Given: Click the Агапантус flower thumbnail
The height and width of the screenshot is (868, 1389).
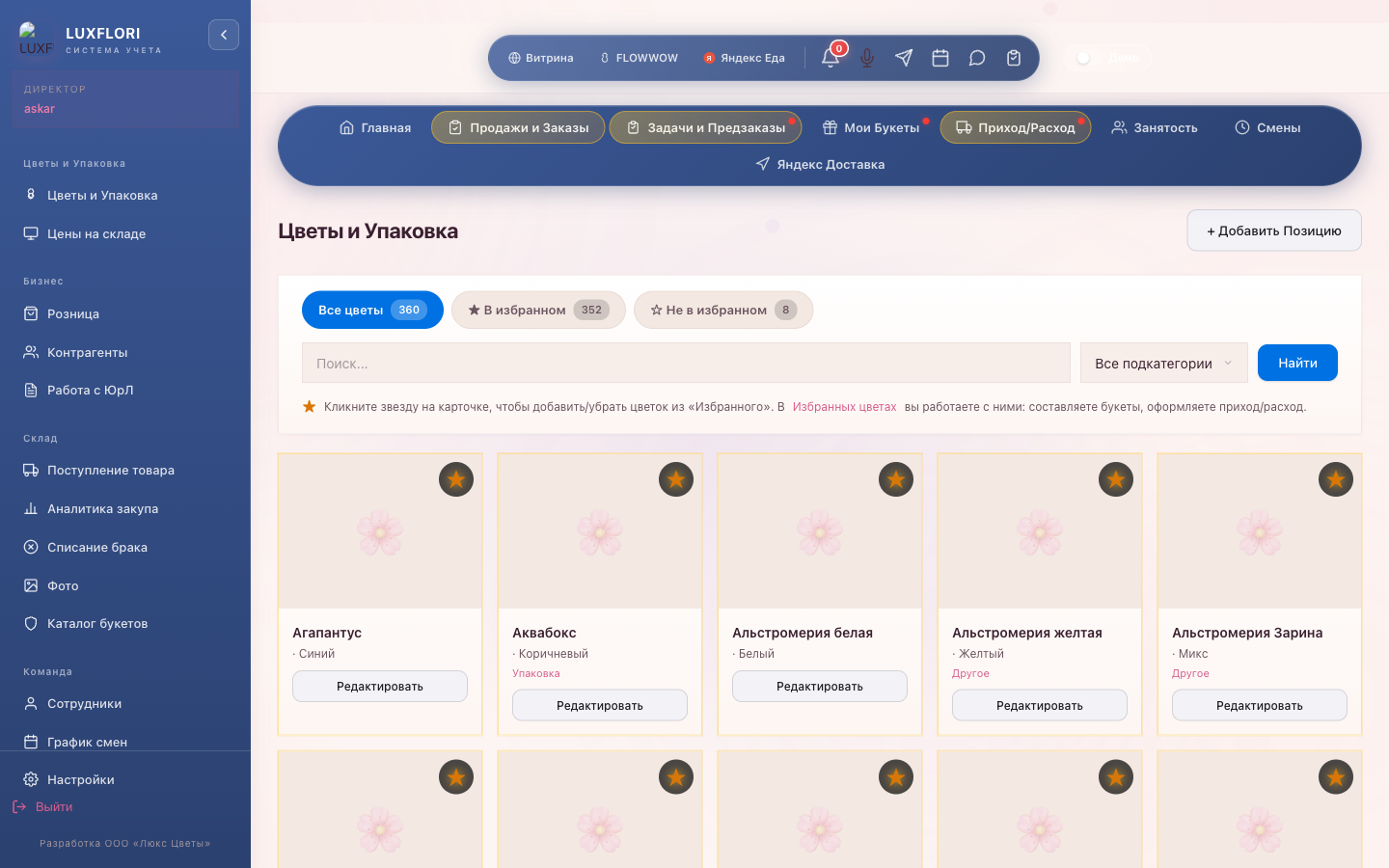Looking at the screenshot, I should (x=380, y=532).
